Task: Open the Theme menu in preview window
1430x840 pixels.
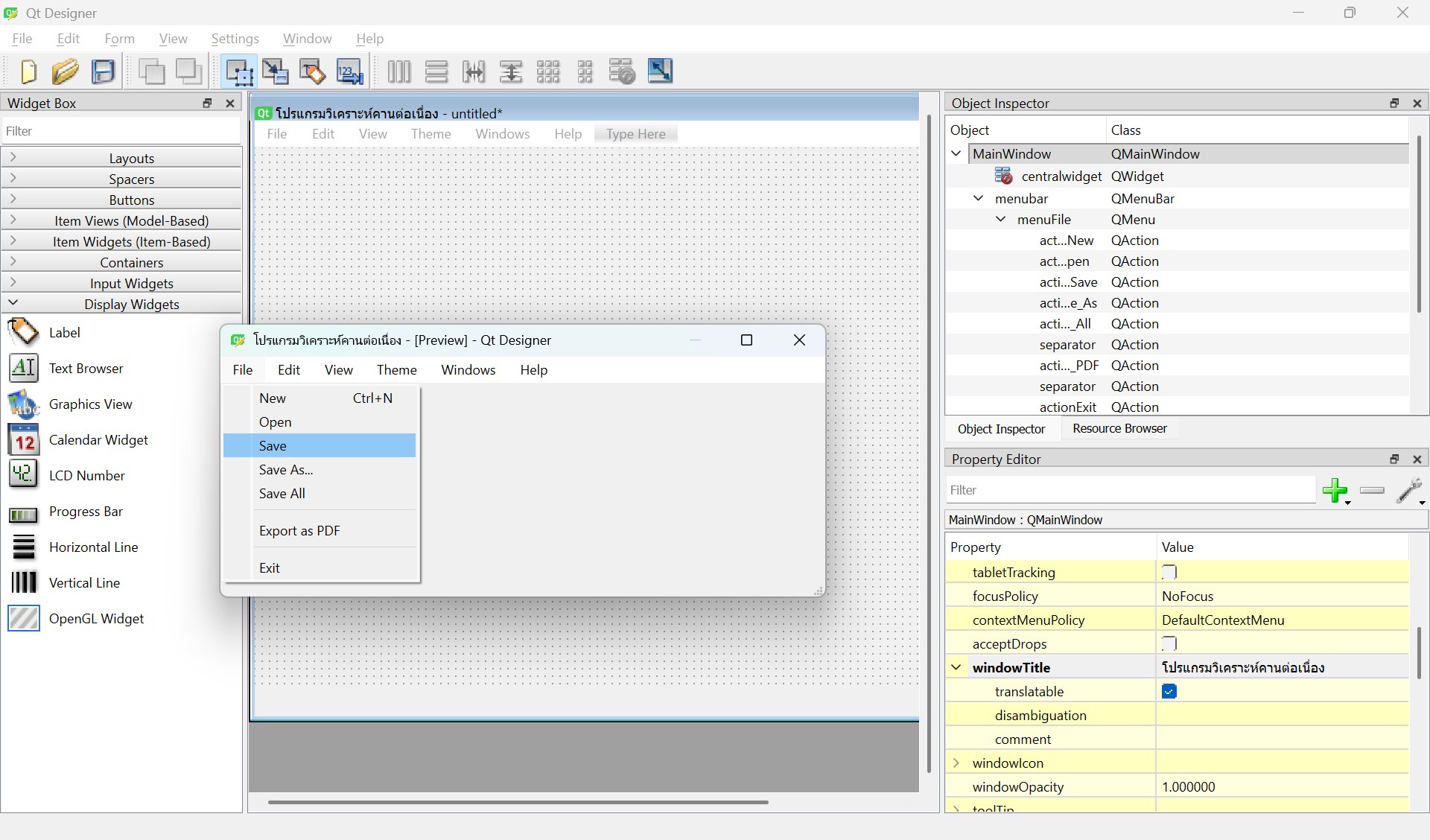Action: 396,370
